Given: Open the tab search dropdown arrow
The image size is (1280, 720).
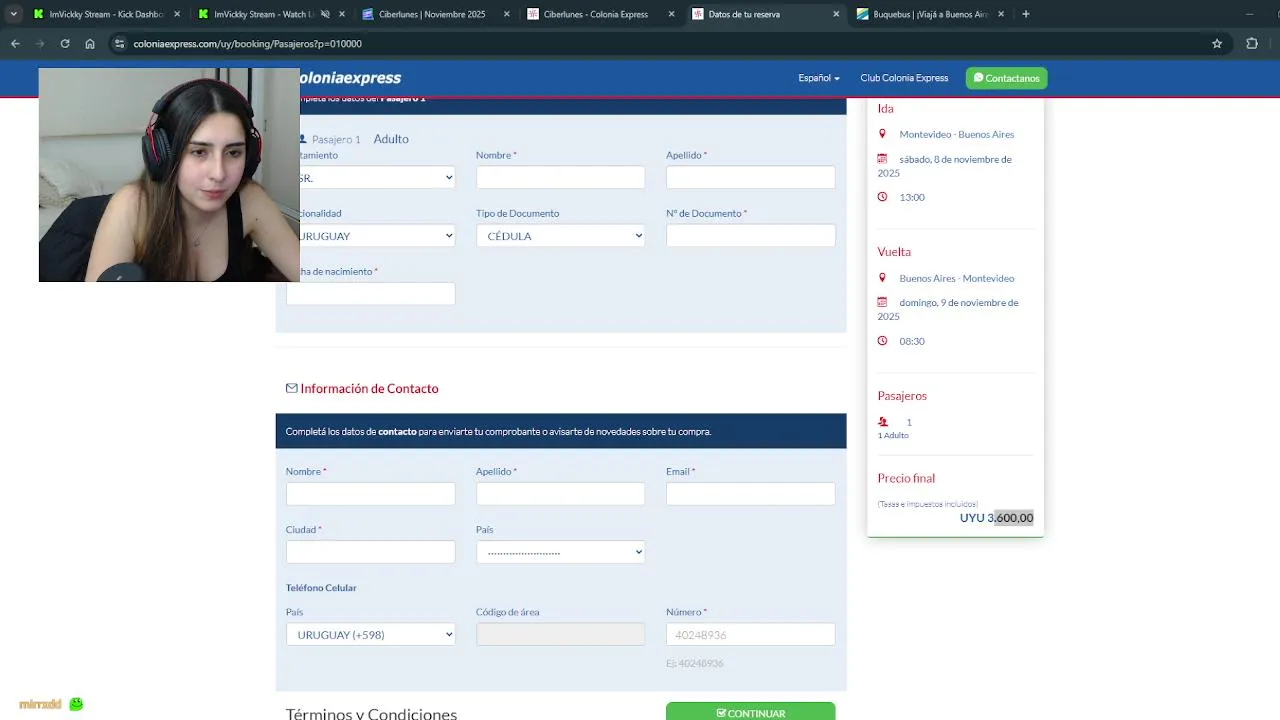Looking at the screenshot, I should (x=13, y=14).
